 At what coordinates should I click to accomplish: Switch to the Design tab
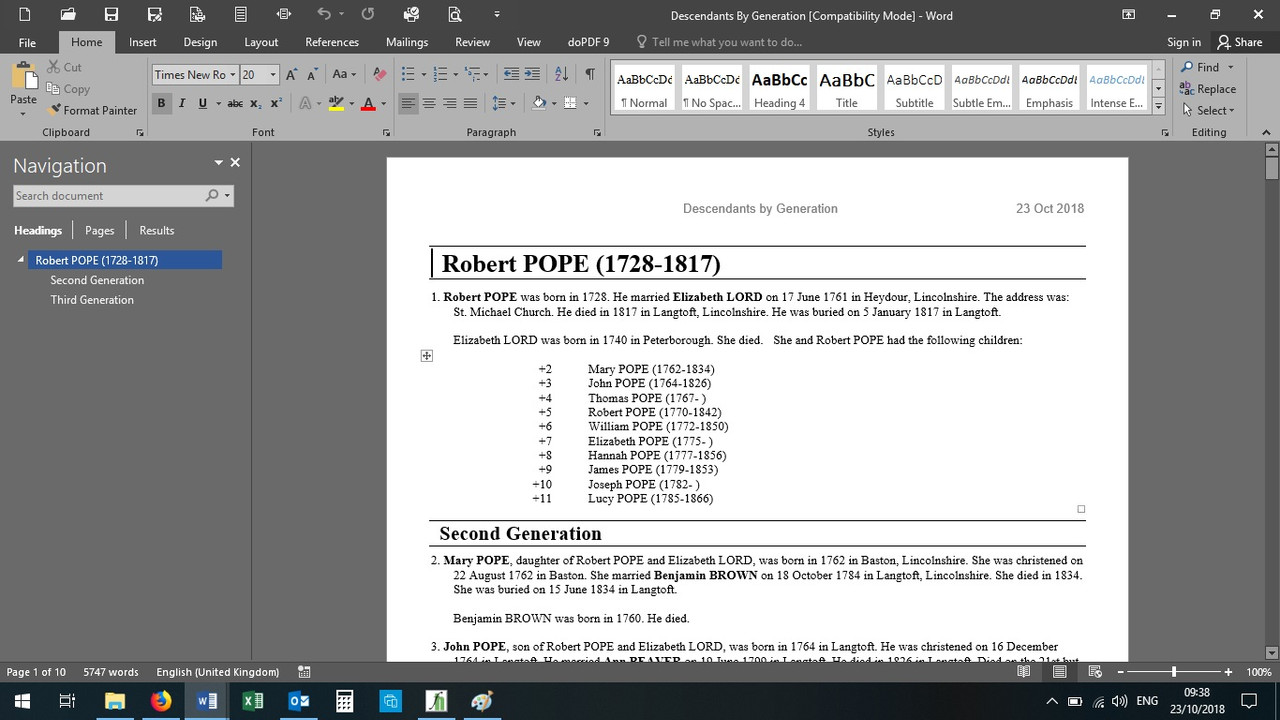[x=200, y=42]
